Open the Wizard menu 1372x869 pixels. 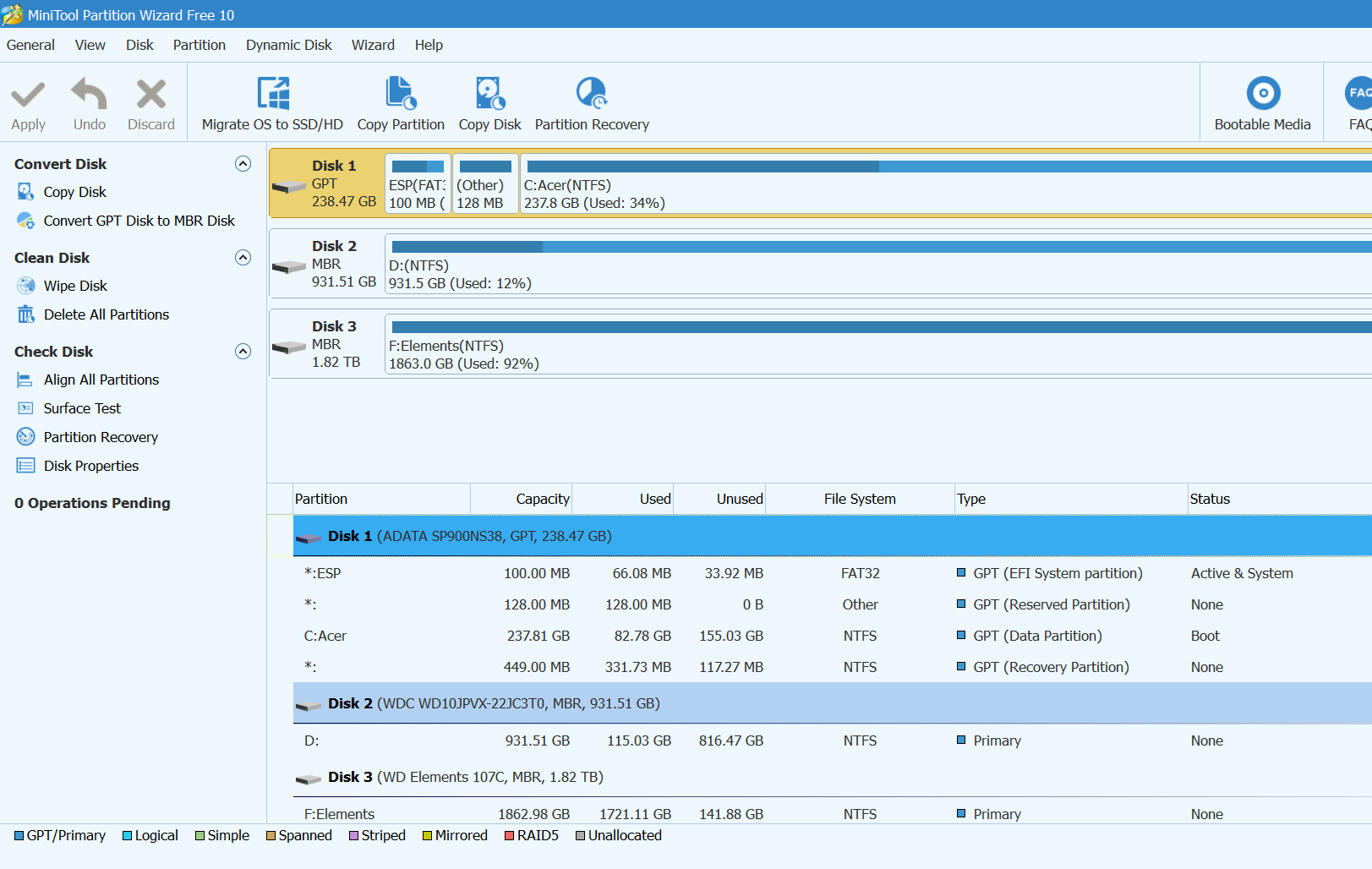pyautogui.click(x=373, y=45)
